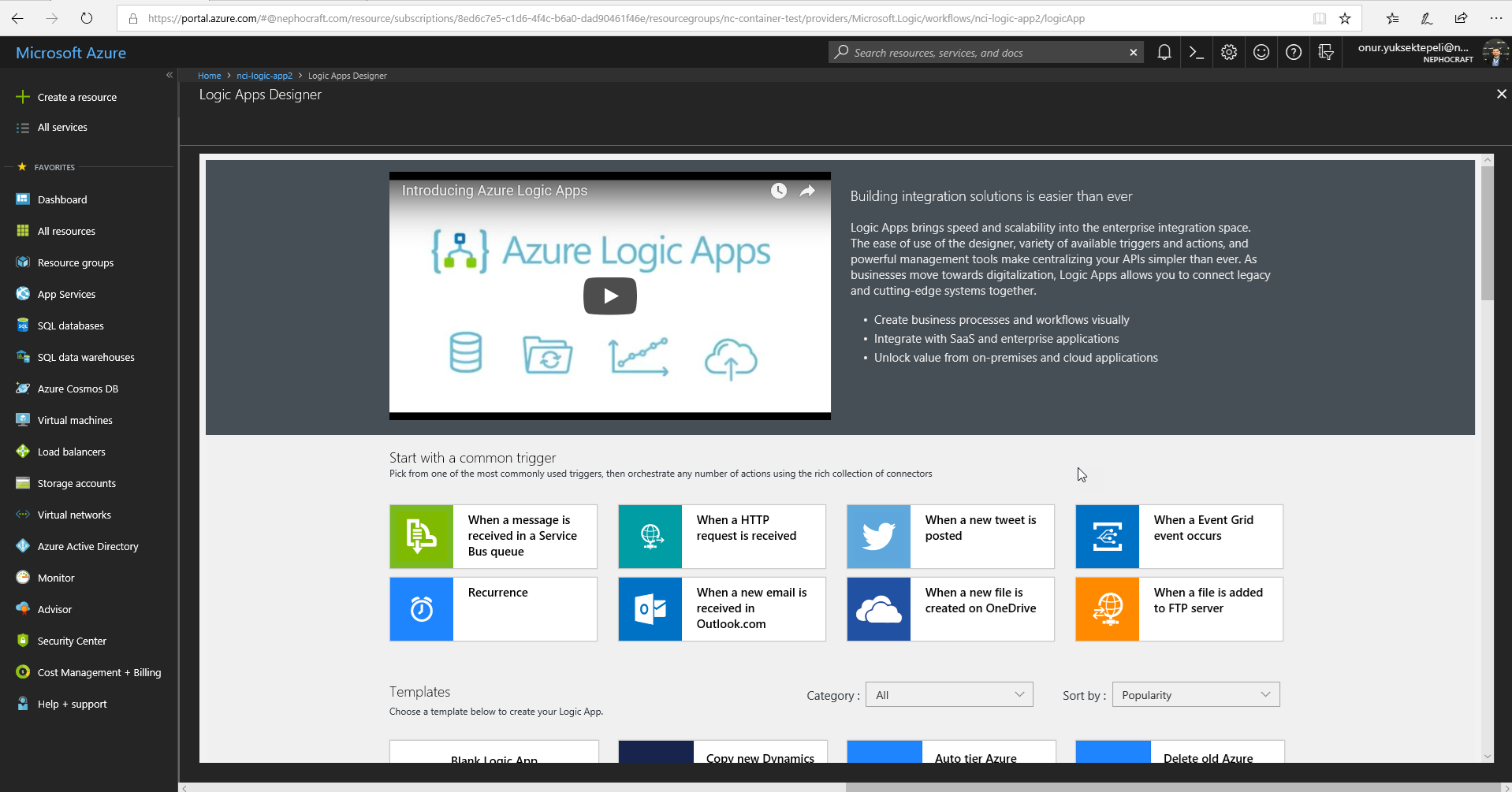
Task: Collapse the left sidebar with chevron
Action: pos(169,75)
